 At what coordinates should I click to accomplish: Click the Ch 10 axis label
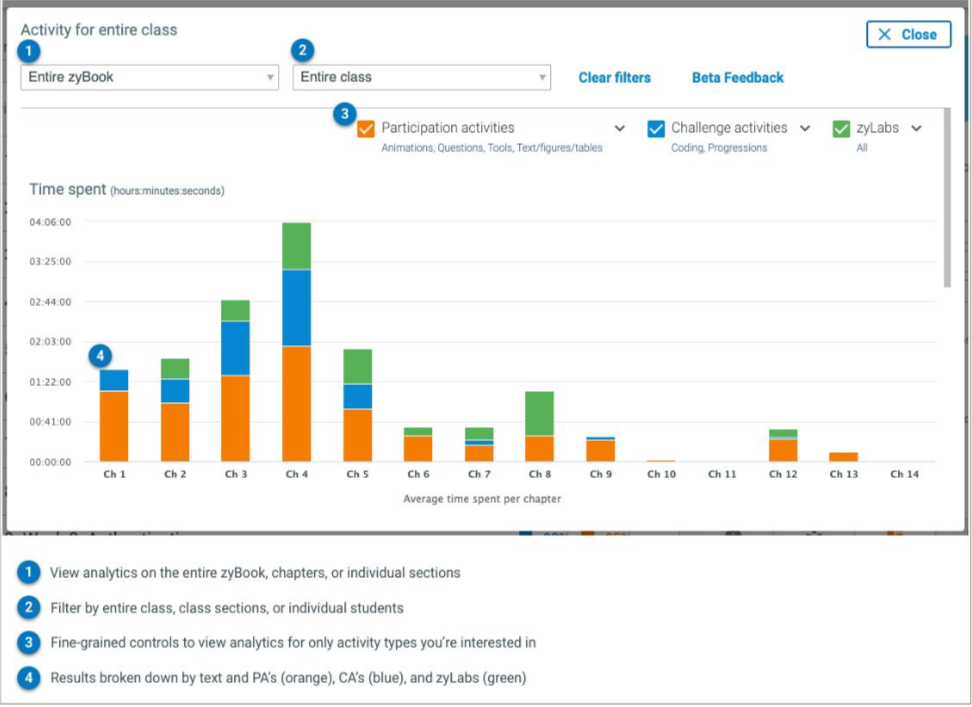[x=661, y=474]
